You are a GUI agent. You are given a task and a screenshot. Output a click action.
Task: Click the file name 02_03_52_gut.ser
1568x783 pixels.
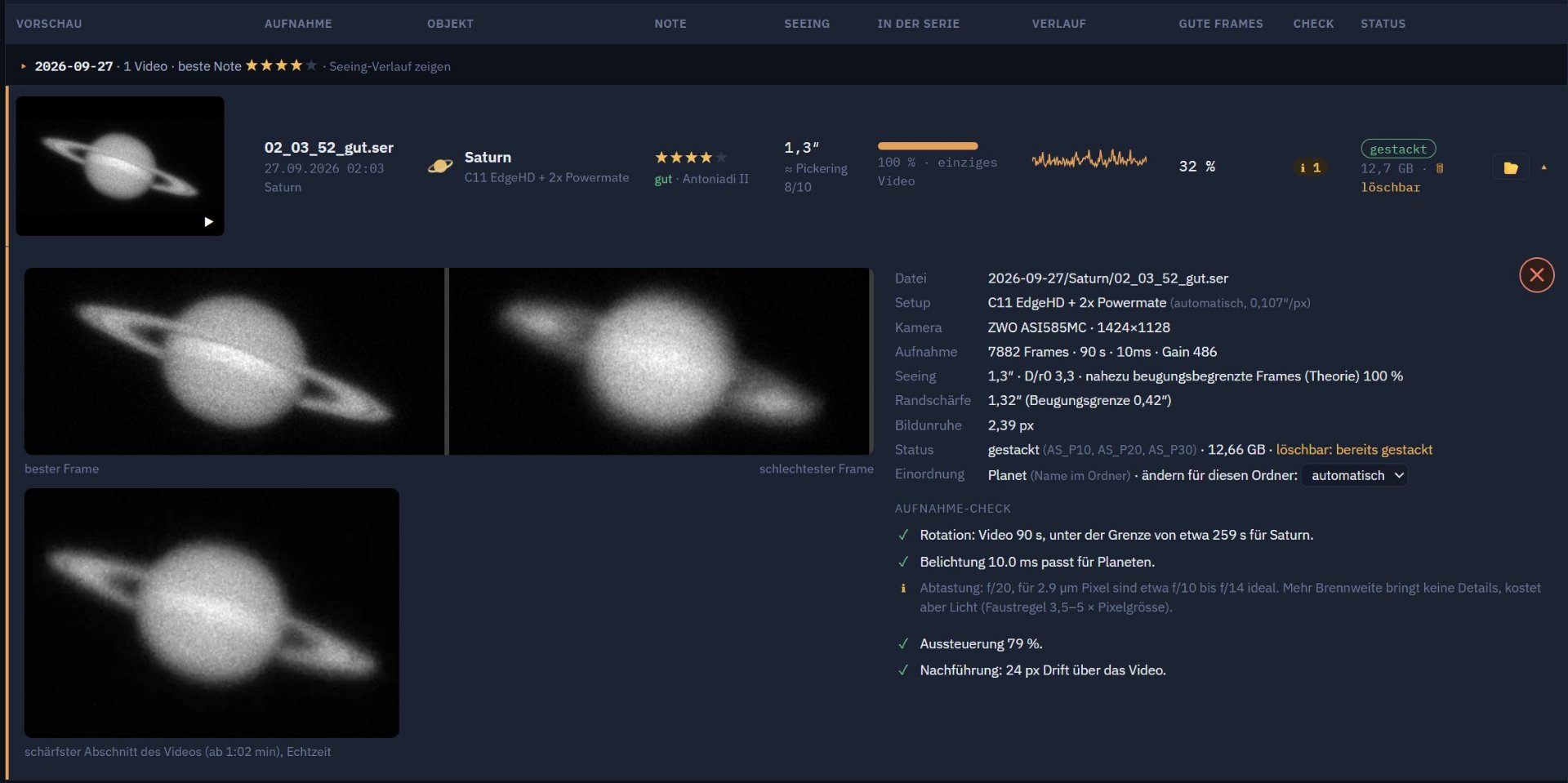[329, 148]
